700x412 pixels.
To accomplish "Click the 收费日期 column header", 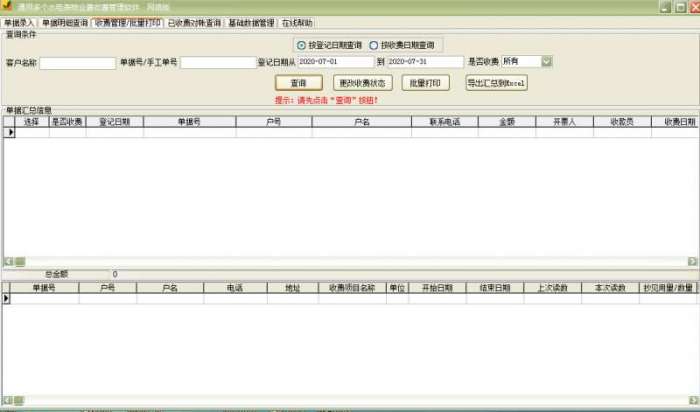I will [x=675, y=121].
